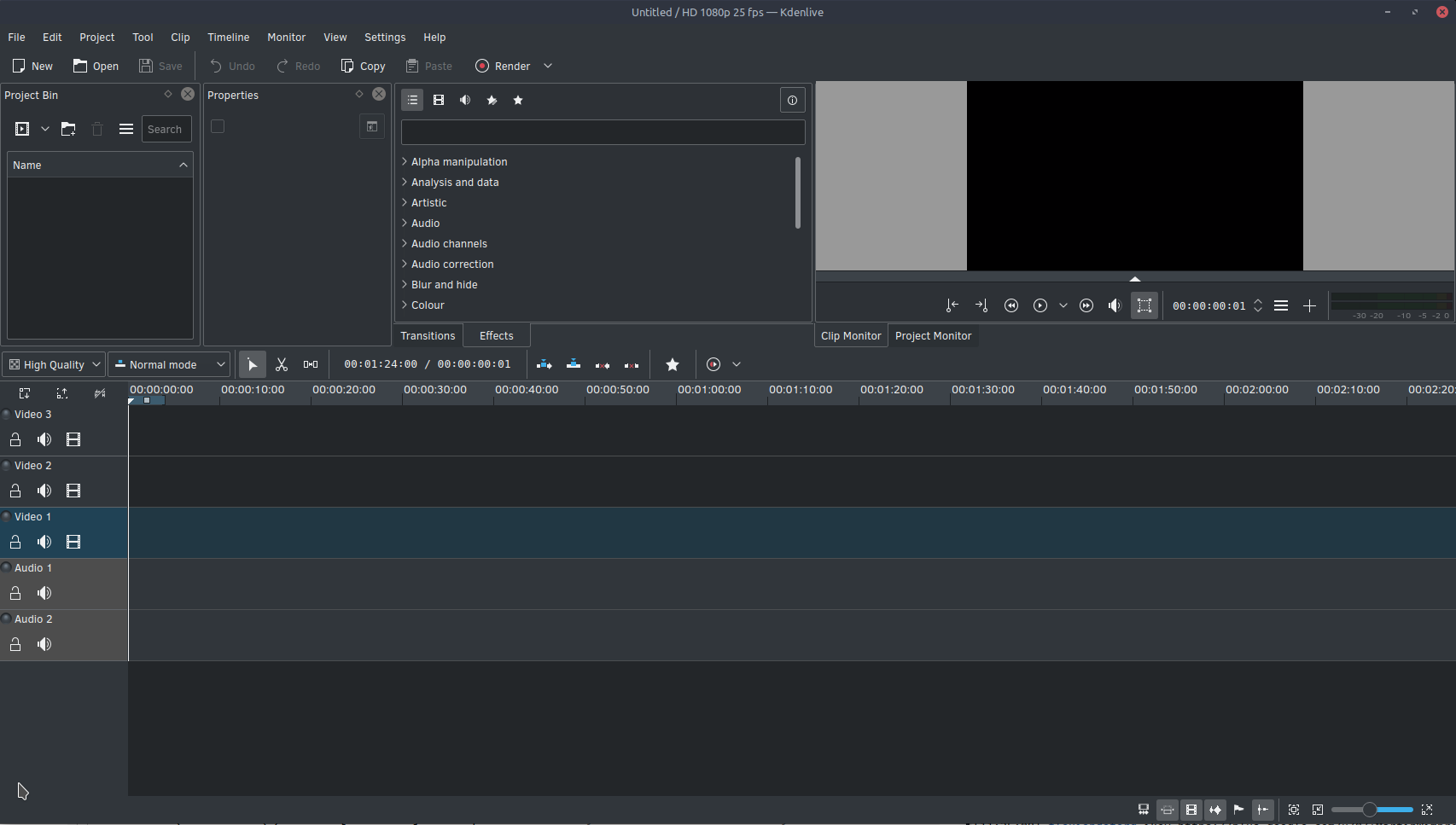This screenshot has height=825, width=1456.
Task: Play the project in the monitor
Action: (x=1040, y=305)
